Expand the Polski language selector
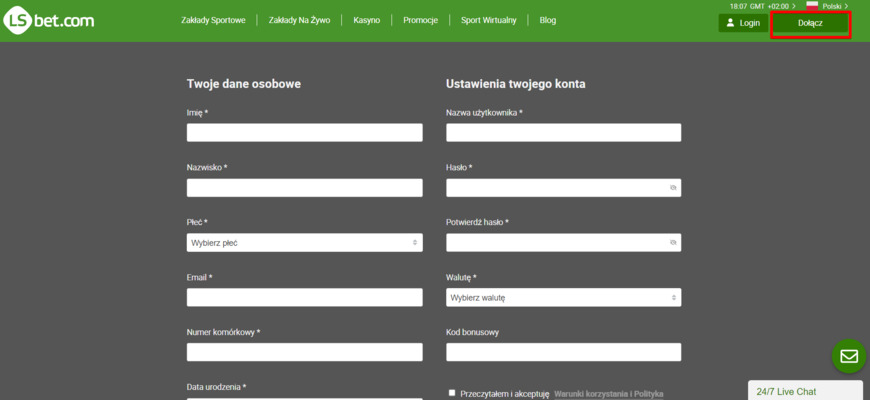Screen dimensions: 870x400 [x=835, y=6]
